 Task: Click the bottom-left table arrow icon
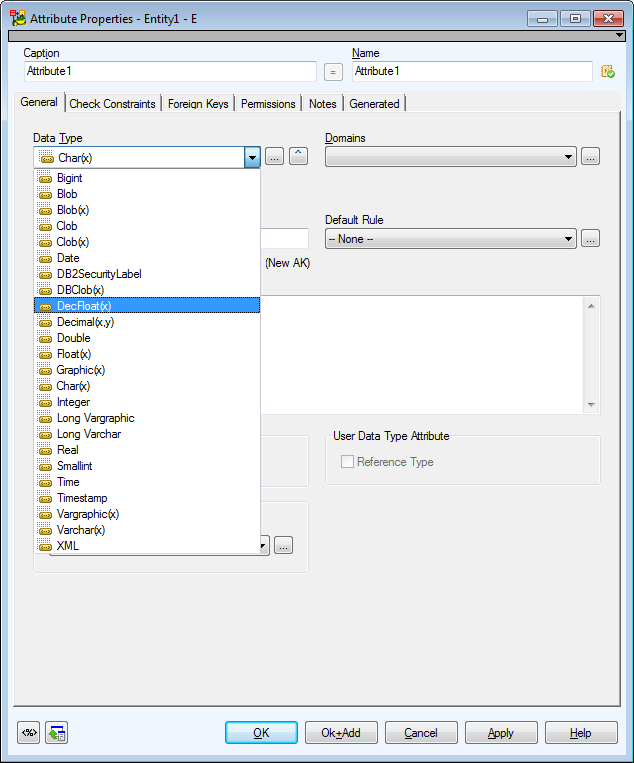pyautogui.click(x=57, y=733)
